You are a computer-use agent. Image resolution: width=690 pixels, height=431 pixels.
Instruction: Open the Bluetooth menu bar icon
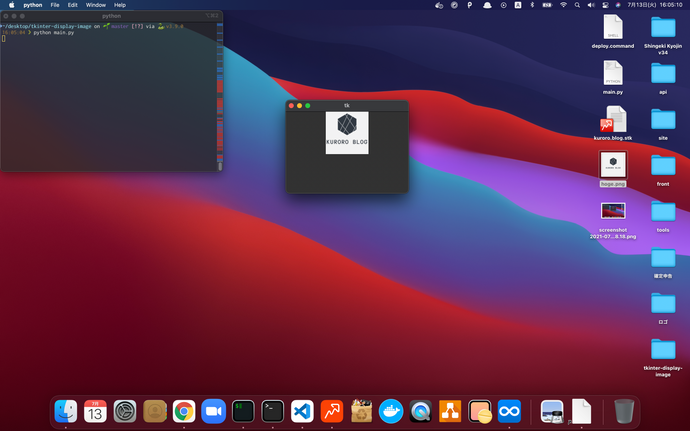click(532, 5)
